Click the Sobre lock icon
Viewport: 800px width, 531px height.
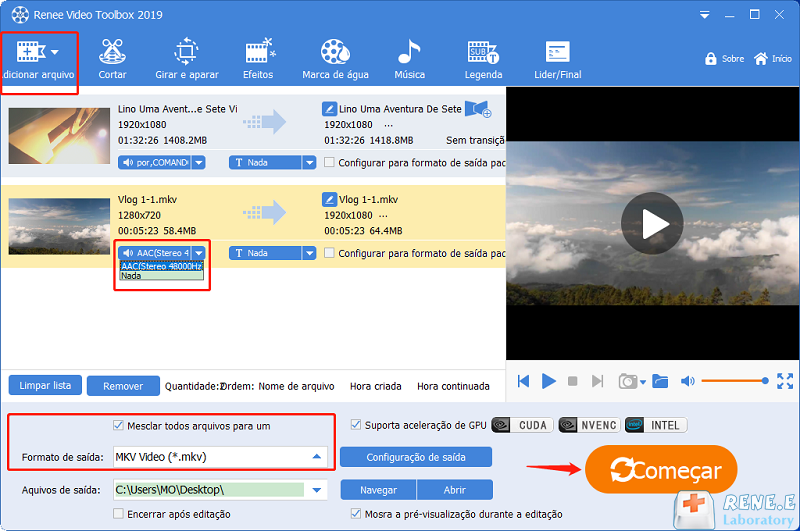coord(711,59)
